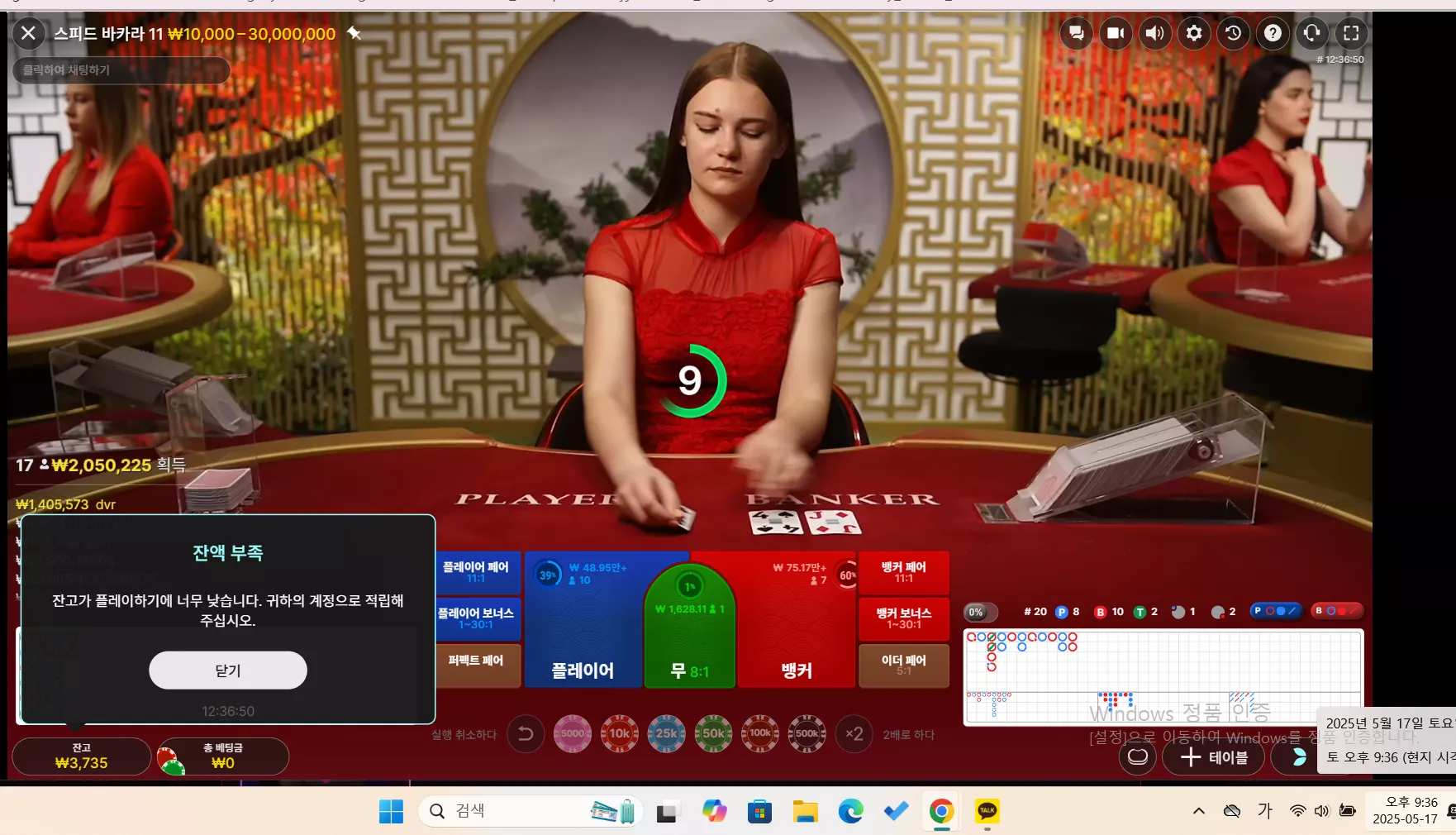1456x835 pixels.
Task: Toggle the favorite star next to the table name
Action: [354, 33]
